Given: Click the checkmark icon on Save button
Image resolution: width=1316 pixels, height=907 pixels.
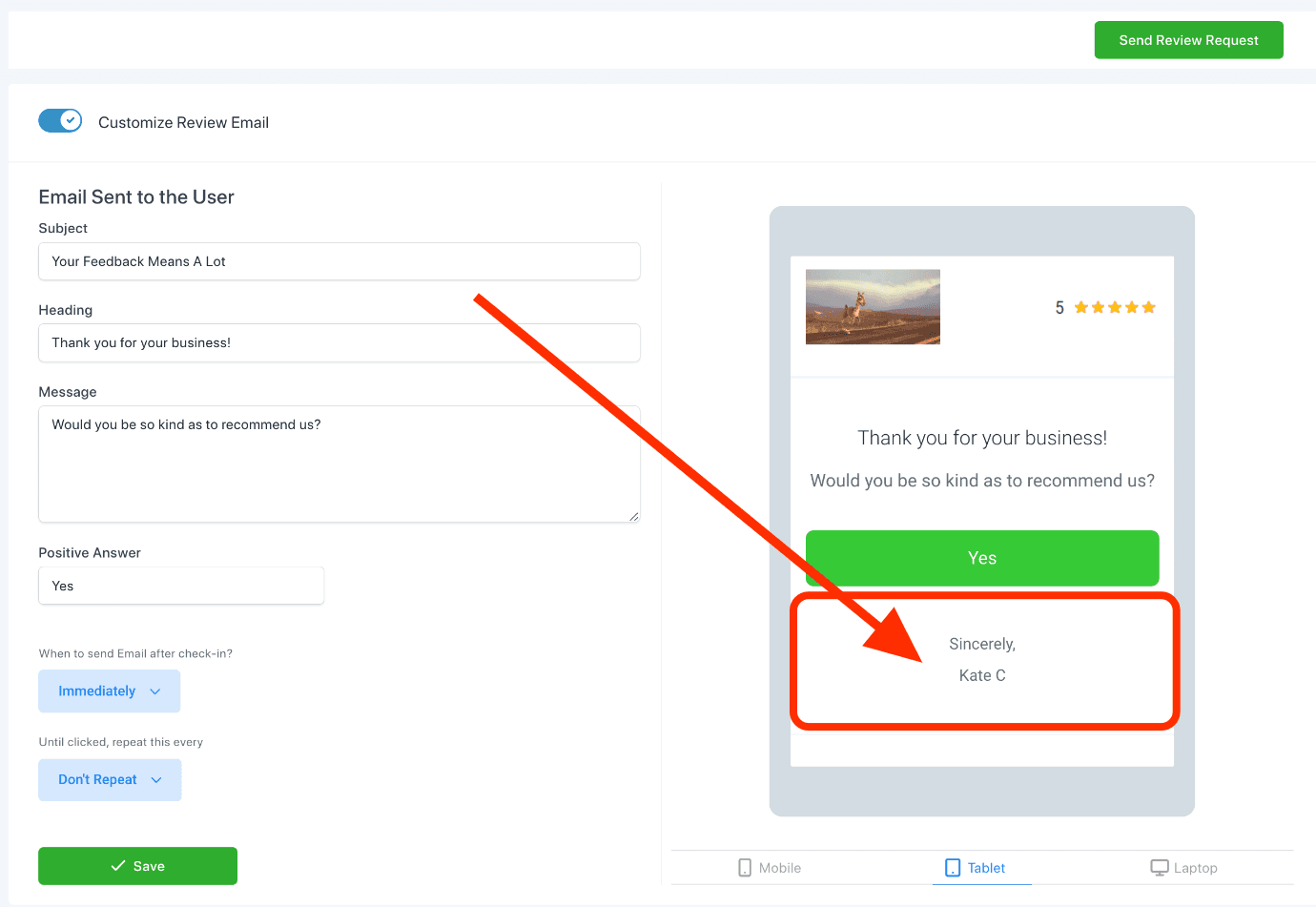Looking at the screenshot, I should point(119,866).
